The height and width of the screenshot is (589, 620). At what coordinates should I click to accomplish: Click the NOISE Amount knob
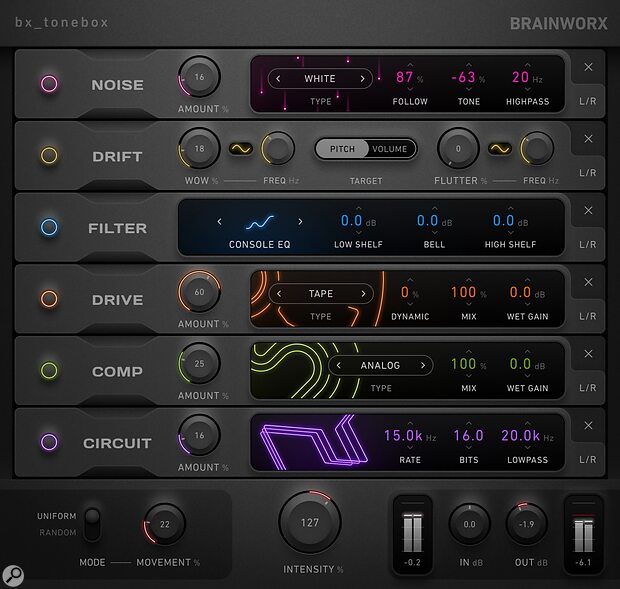(199, 77)
